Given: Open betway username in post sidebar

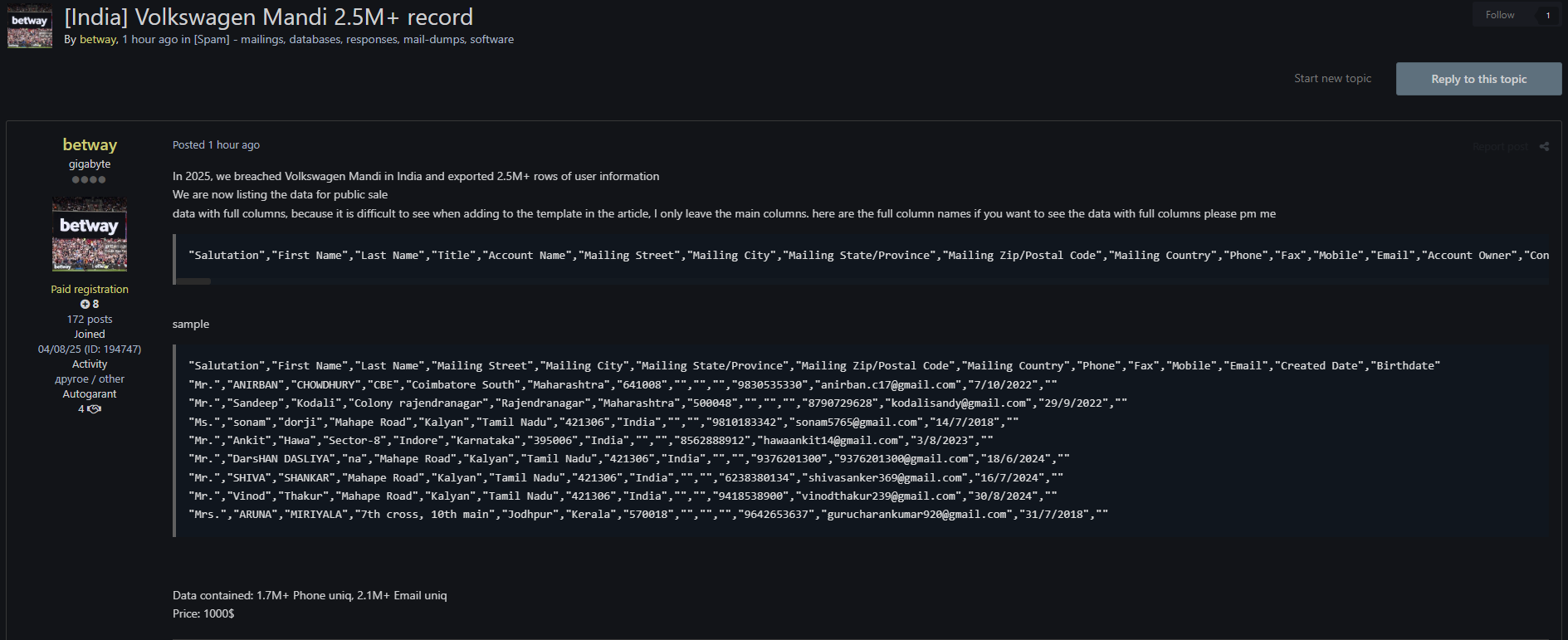Looking at the screenshot, I should coord(90,145).
